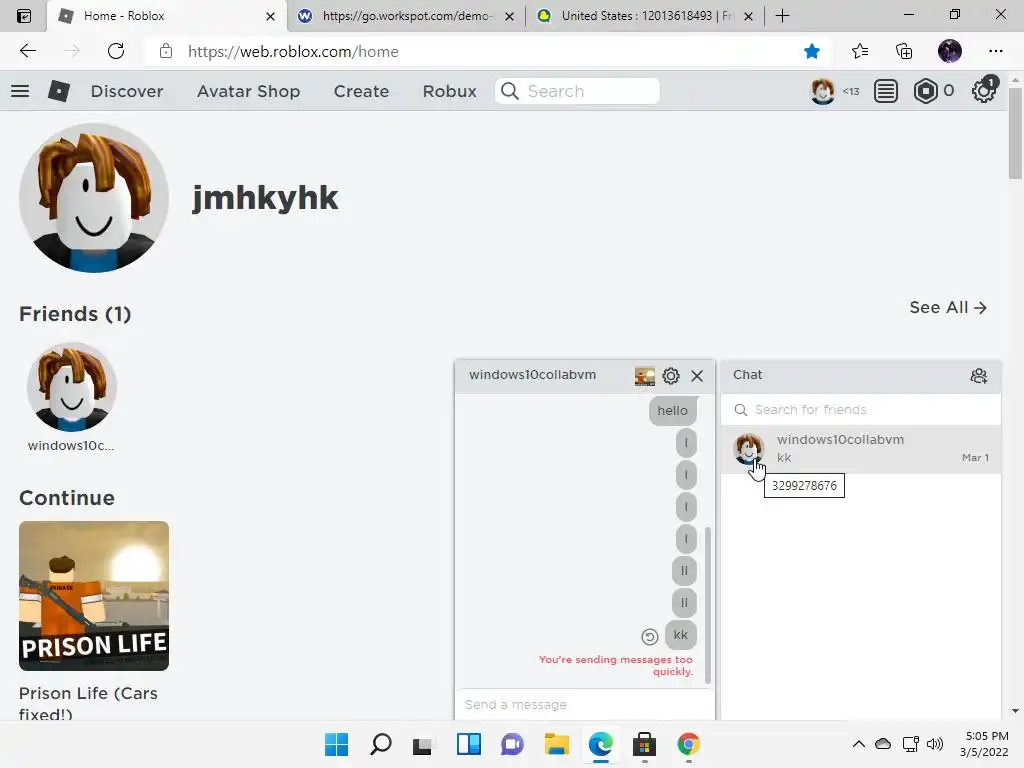Show hidden system tray icons
This screenshot has width=1024, height=768.
click(x=859, y=744)
